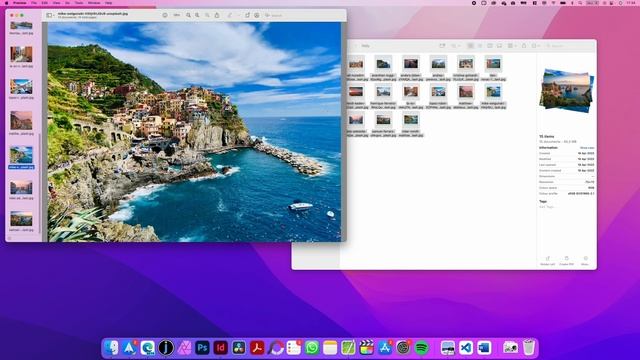Switch Finder to gallery view
Image resolution: width=640 pixels, height=360 pixels.
pyautogui.click(x=499, y=46)
